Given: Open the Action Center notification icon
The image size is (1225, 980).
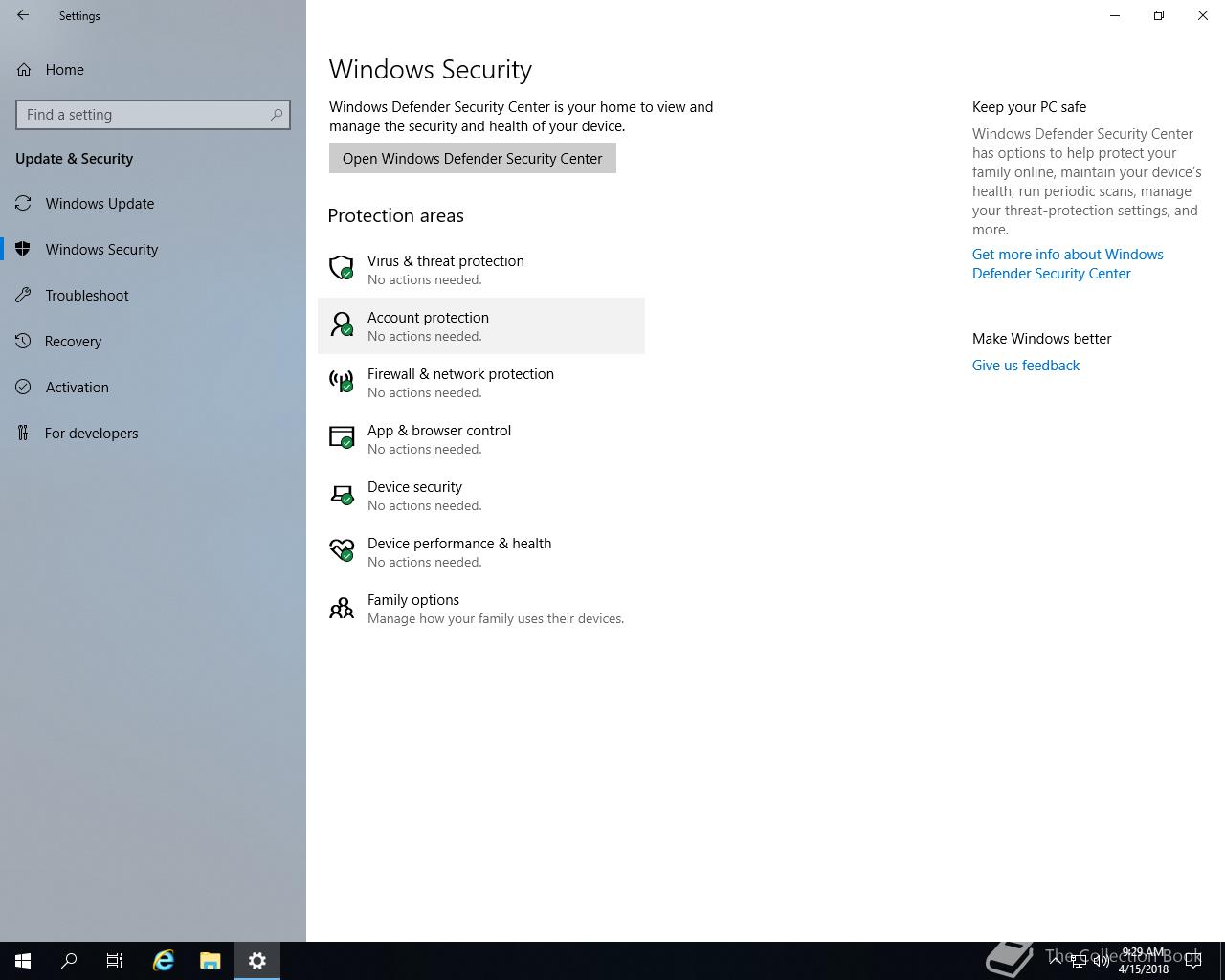Looking at the screenshot, I should pyautogui.click(x=1193, y=961).
